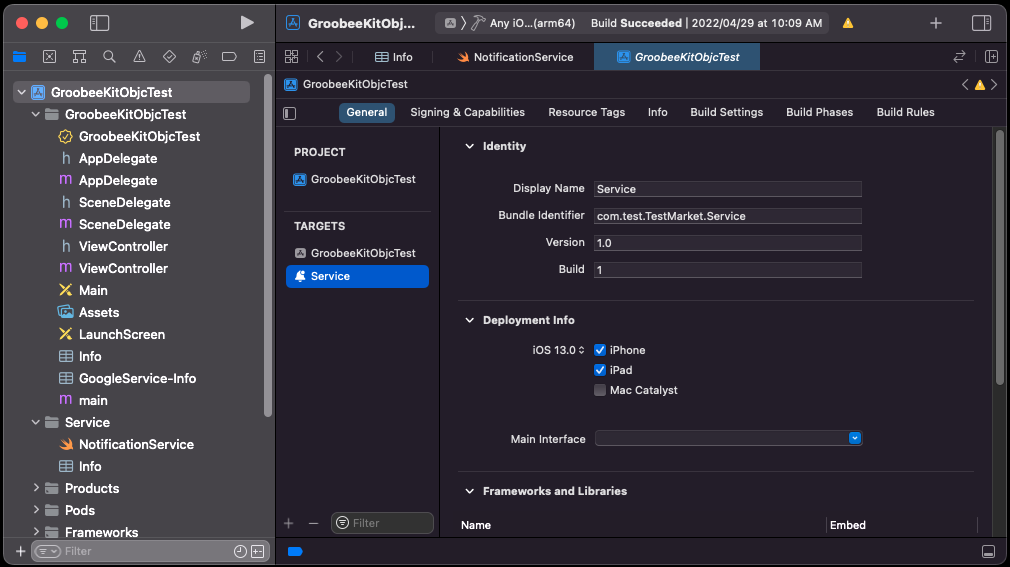Hide the project and targets list
This screenshot has height=567, width=1010.
point(290,113)
